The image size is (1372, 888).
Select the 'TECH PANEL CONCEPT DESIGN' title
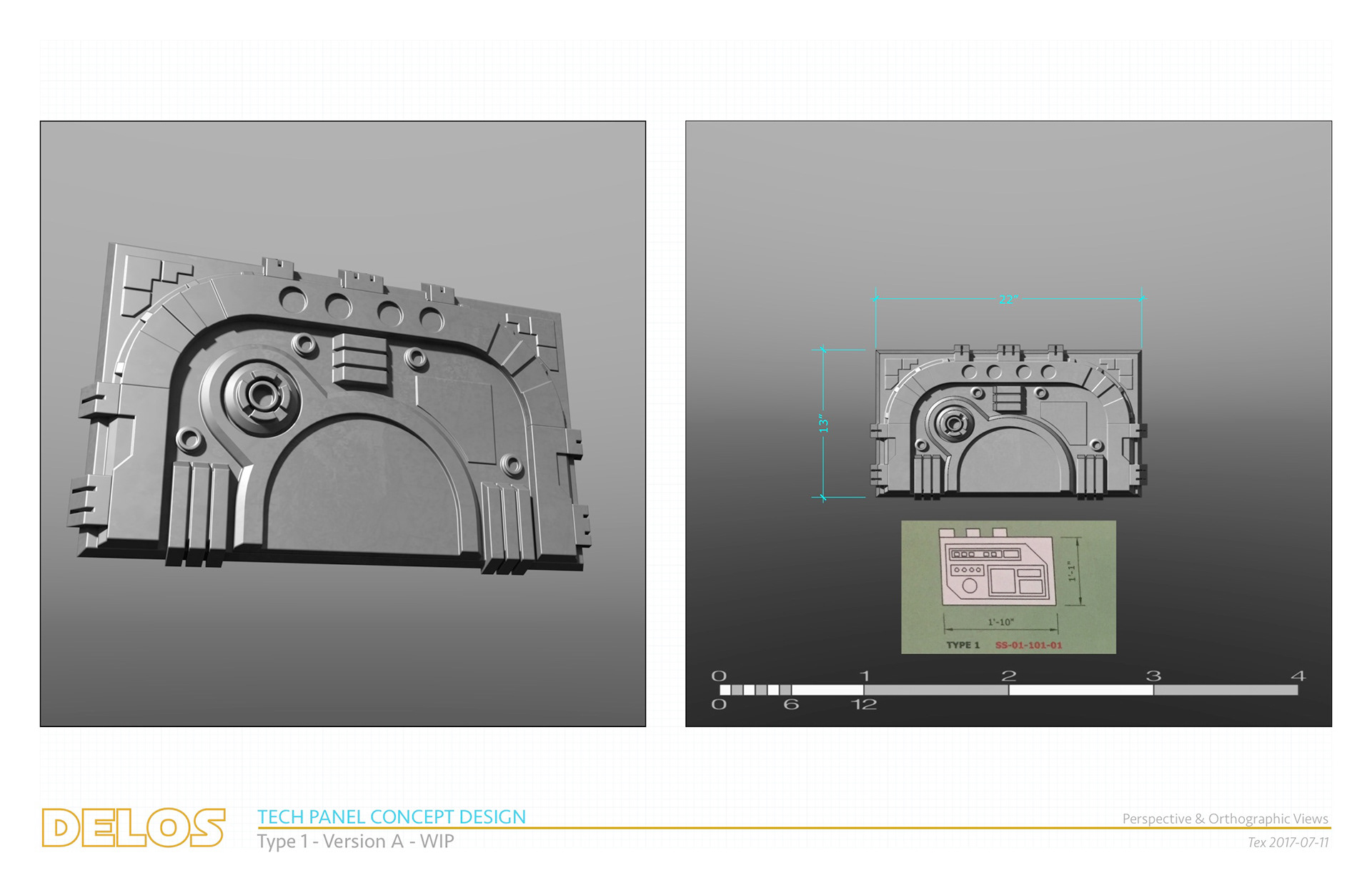392,817
